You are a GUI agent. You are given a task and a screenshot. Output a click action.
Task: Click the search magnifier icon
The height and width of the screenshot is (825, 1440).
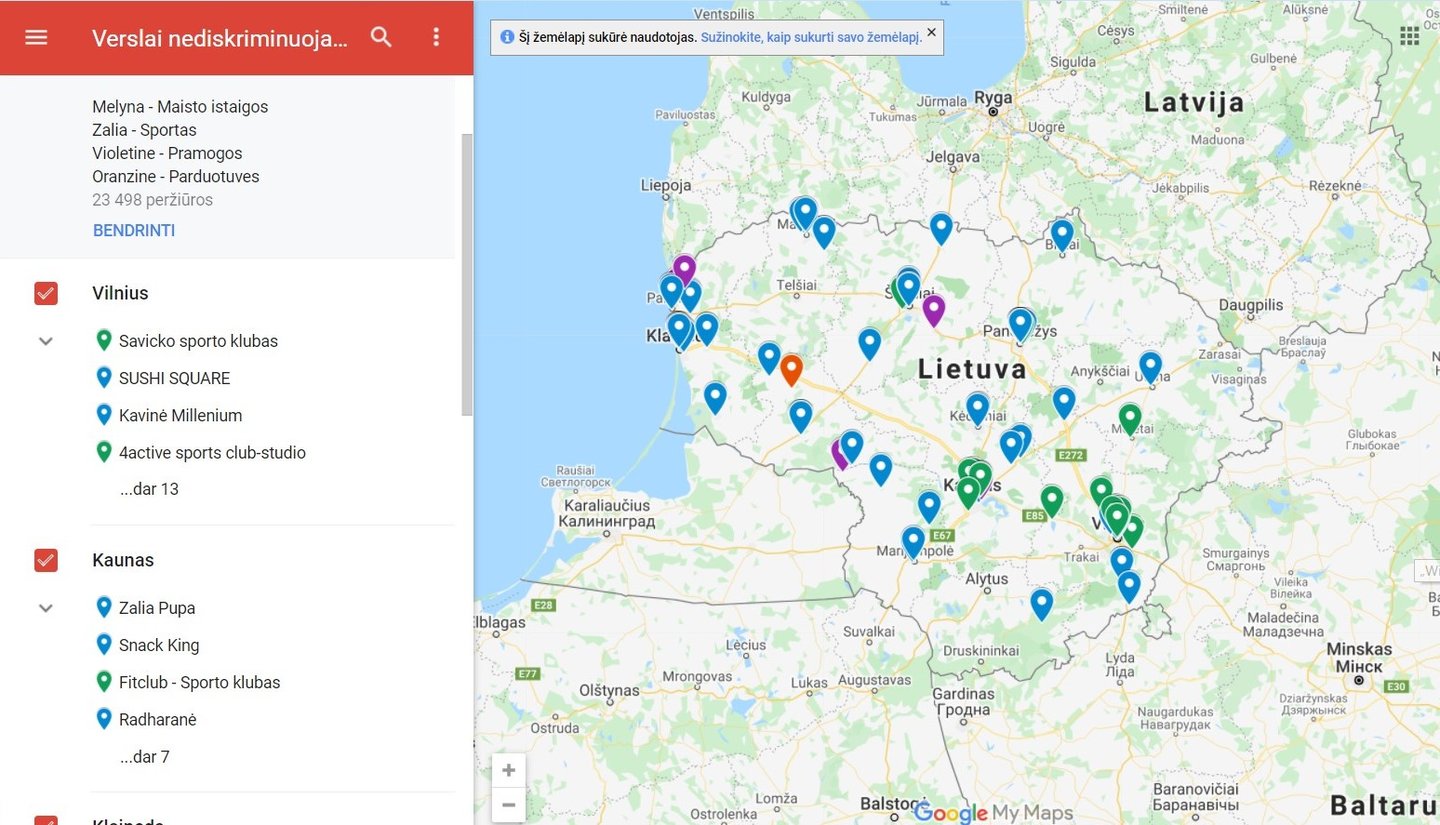pos(381,37)
